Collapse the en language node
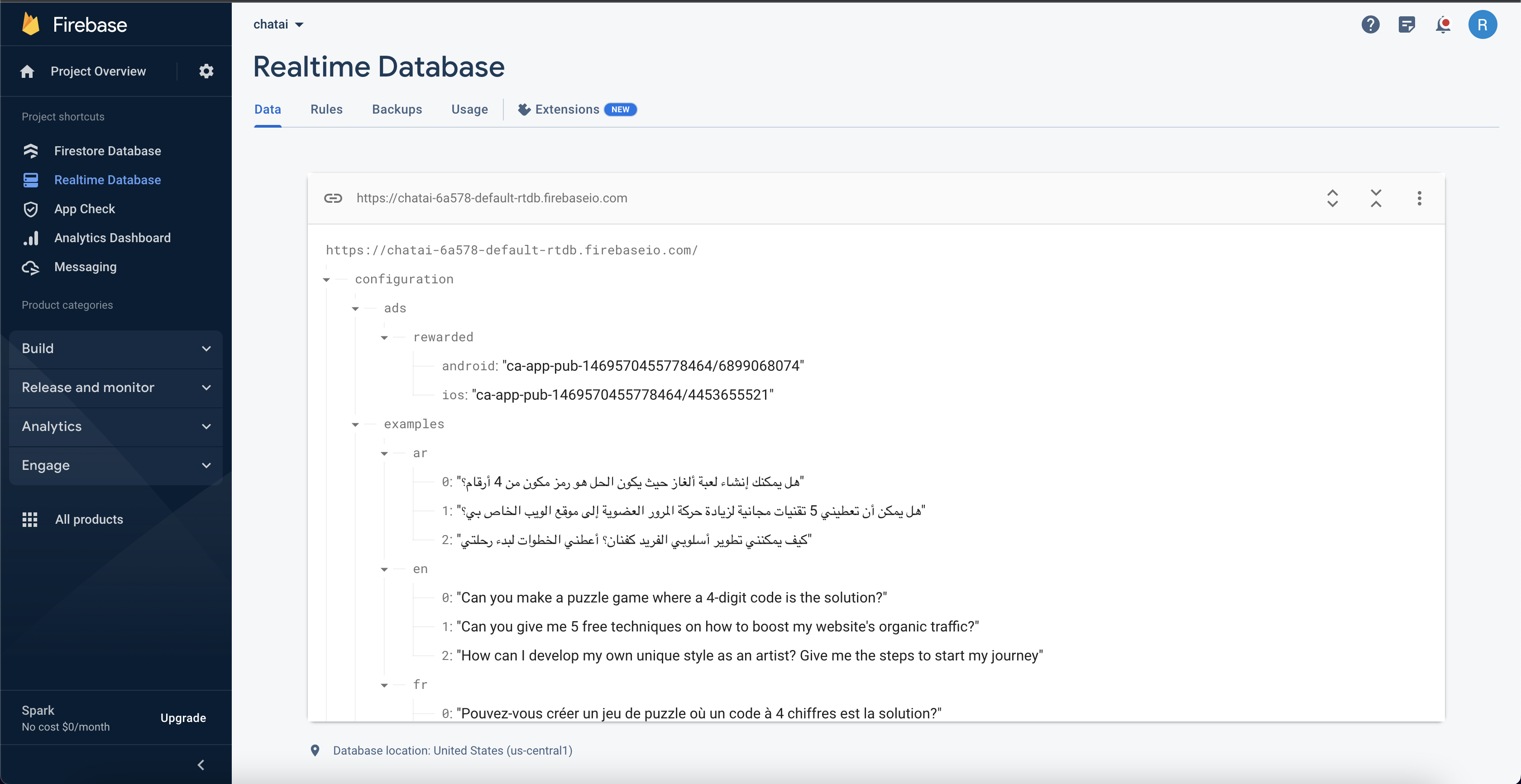 384,570
